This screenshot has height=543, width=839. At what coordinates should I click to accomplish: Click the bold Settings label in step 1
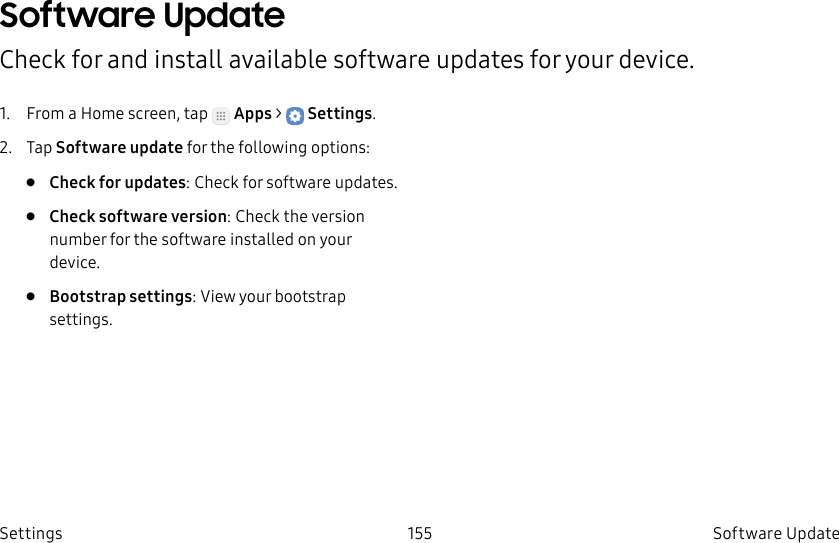(x=340, y=113)
